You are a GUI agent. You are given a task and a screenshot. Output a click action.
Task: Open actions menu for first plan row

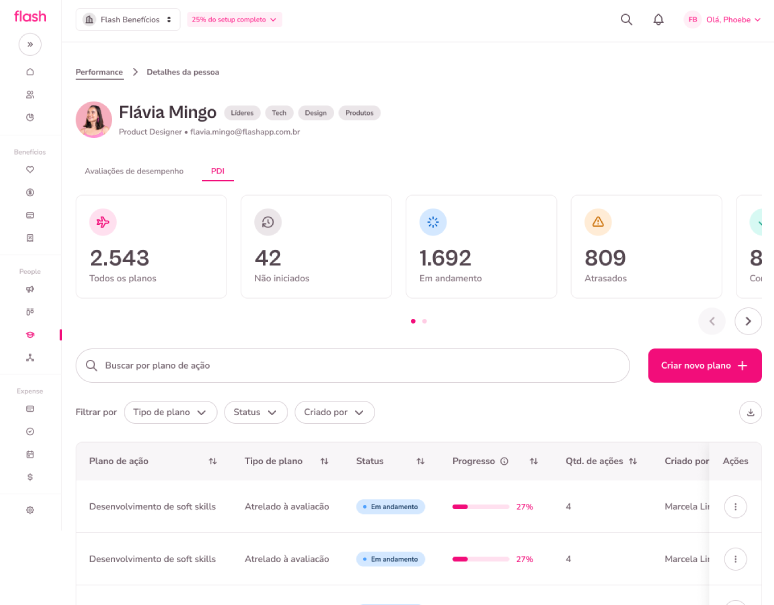pos(735,507)
